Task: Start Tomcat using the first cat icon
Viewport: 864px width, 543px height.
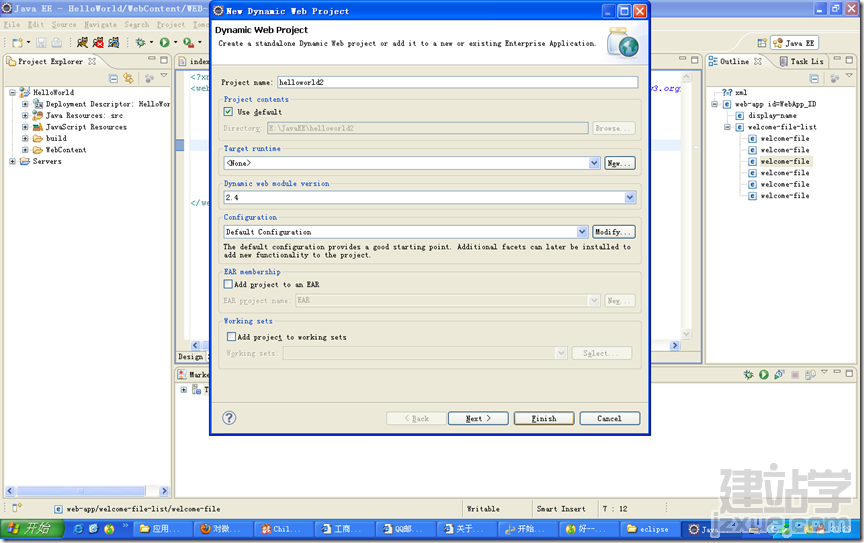Action: point(83,42)
